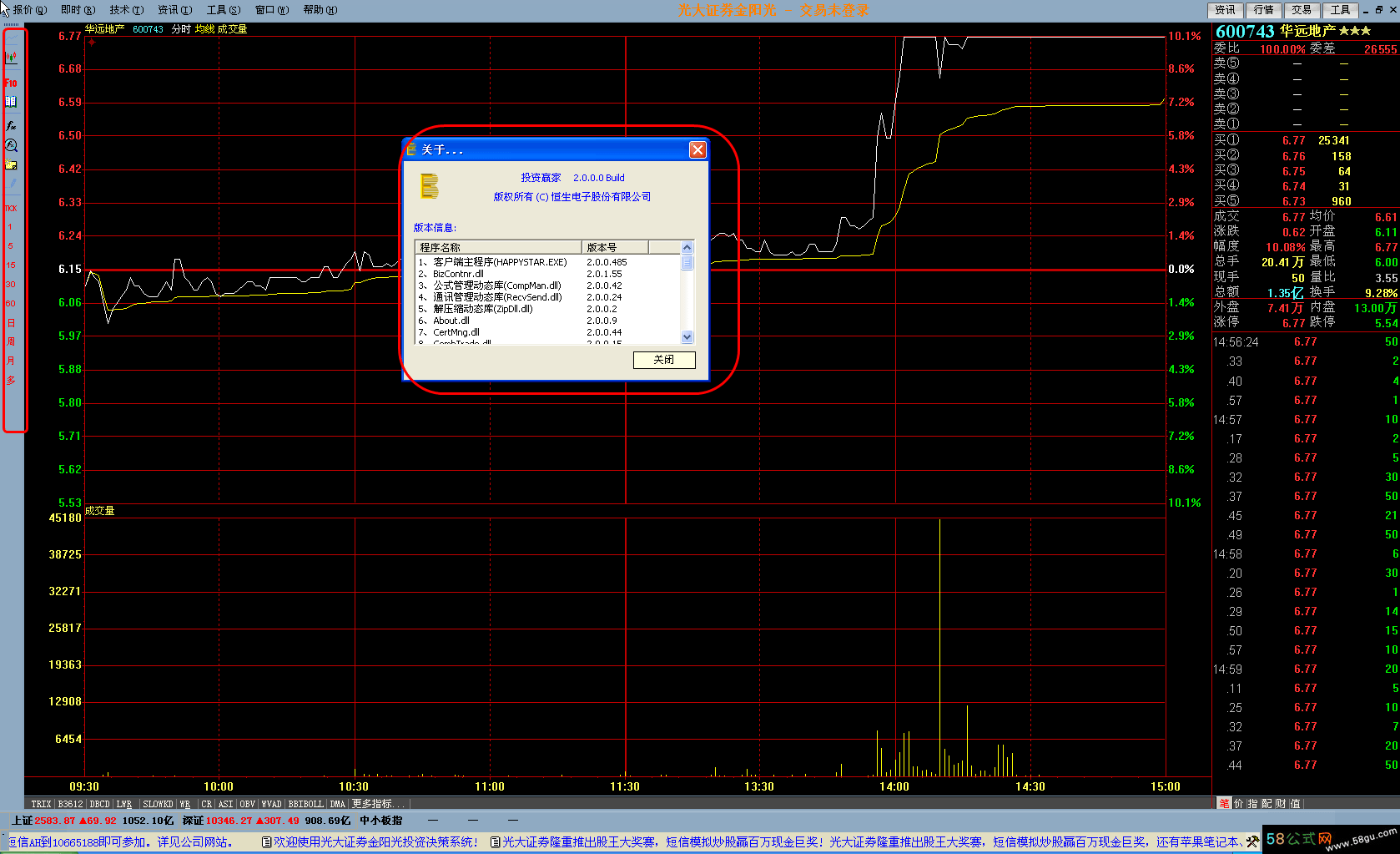The width and height of the screenshot is (1400, 854).
Task: Click the 笔 tab at bottom of quote panel
Action: (x=1224, y=803)
